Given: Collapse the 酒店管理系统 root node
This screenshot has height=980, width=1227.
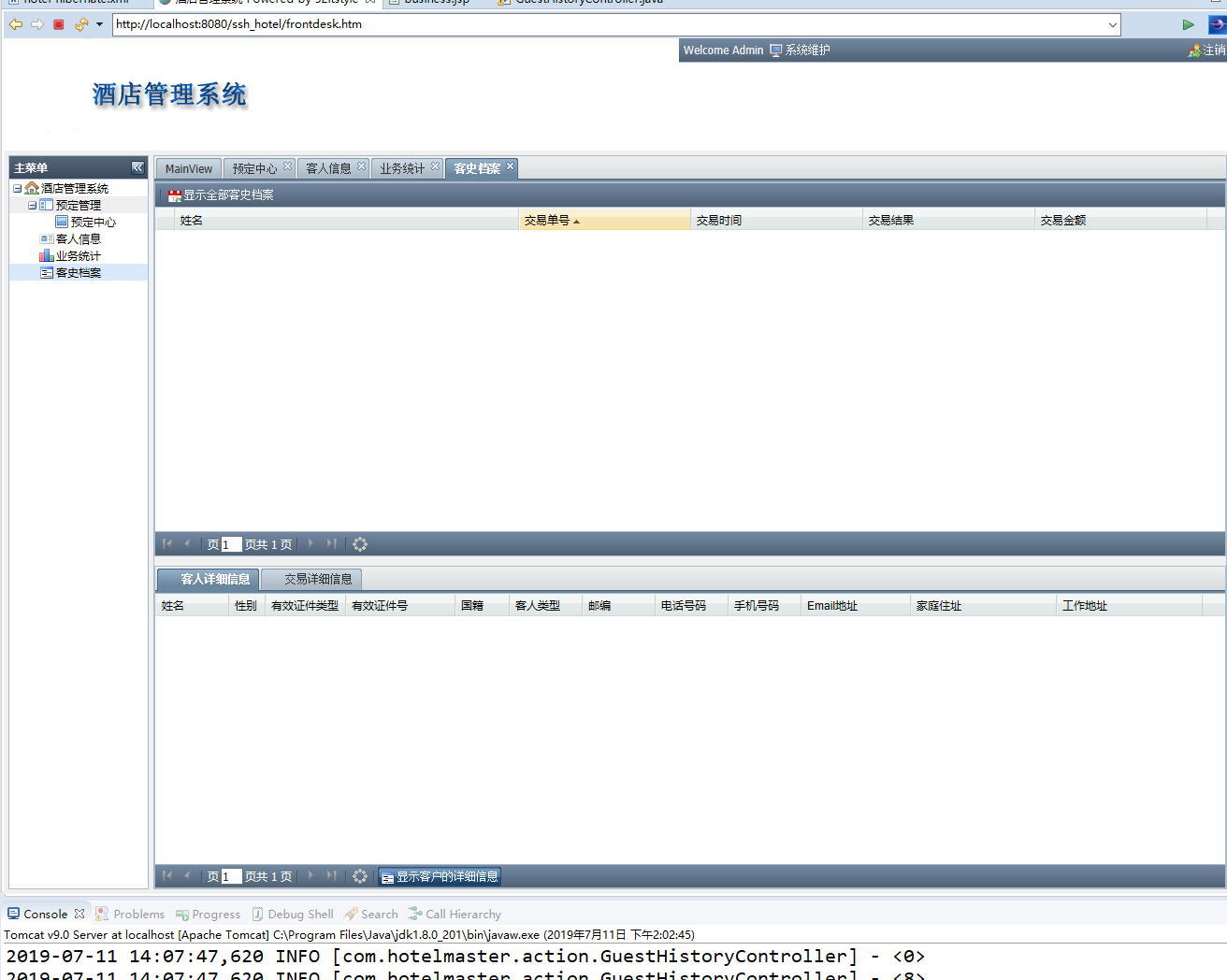Looking at the screenshot, I should click(18, 188).
